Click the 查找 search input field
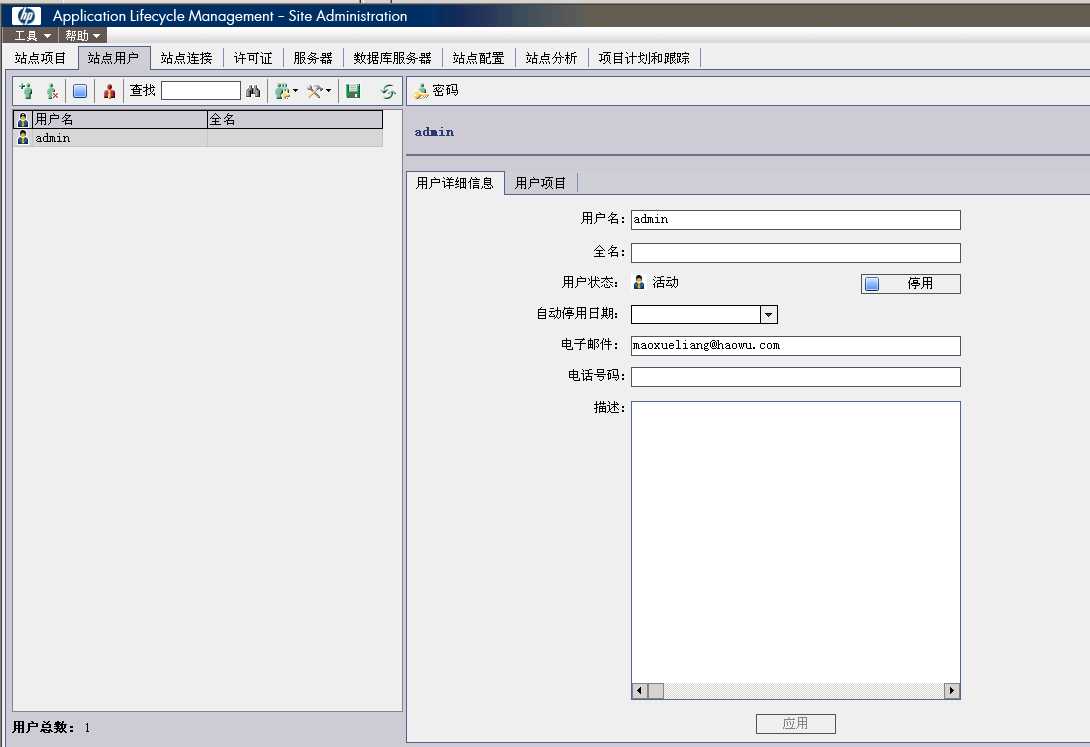This screenshot has width=1090, height=747. pyautogui.click(x=201, y=91)
